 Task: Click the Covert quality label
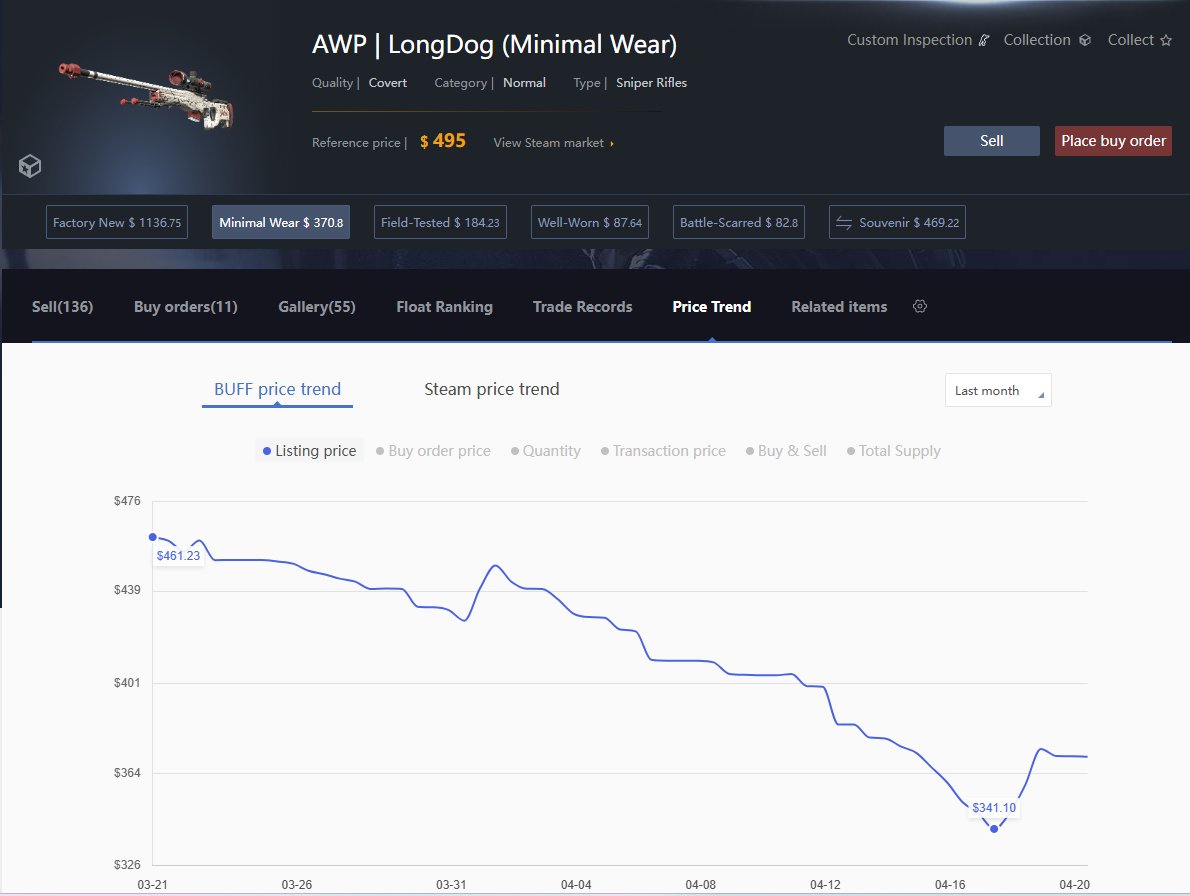tap(388, 83)
